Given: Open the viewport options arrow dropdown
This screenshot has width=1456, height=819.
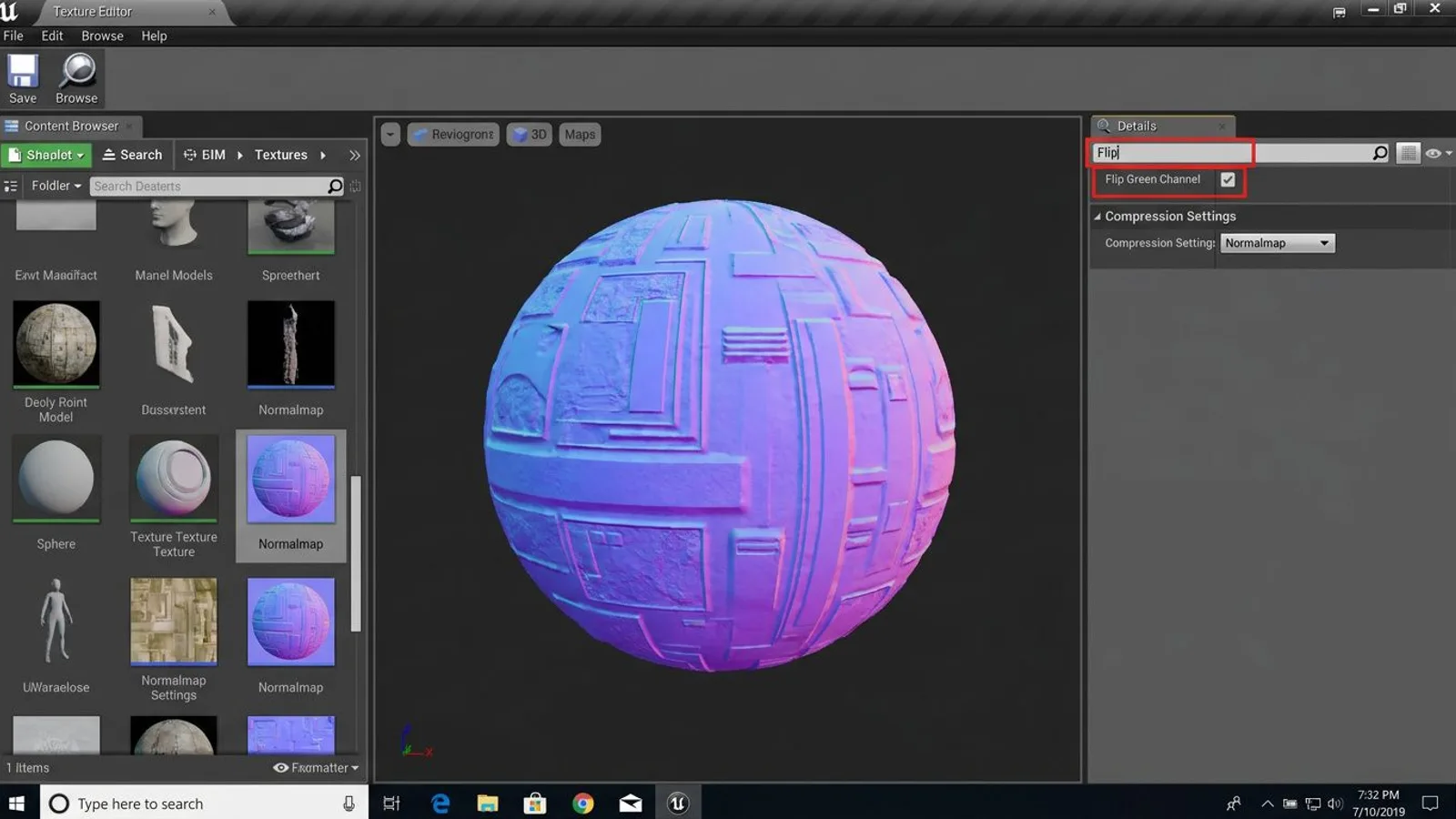Looking at the screenshot, I should [x=390, y=135].
